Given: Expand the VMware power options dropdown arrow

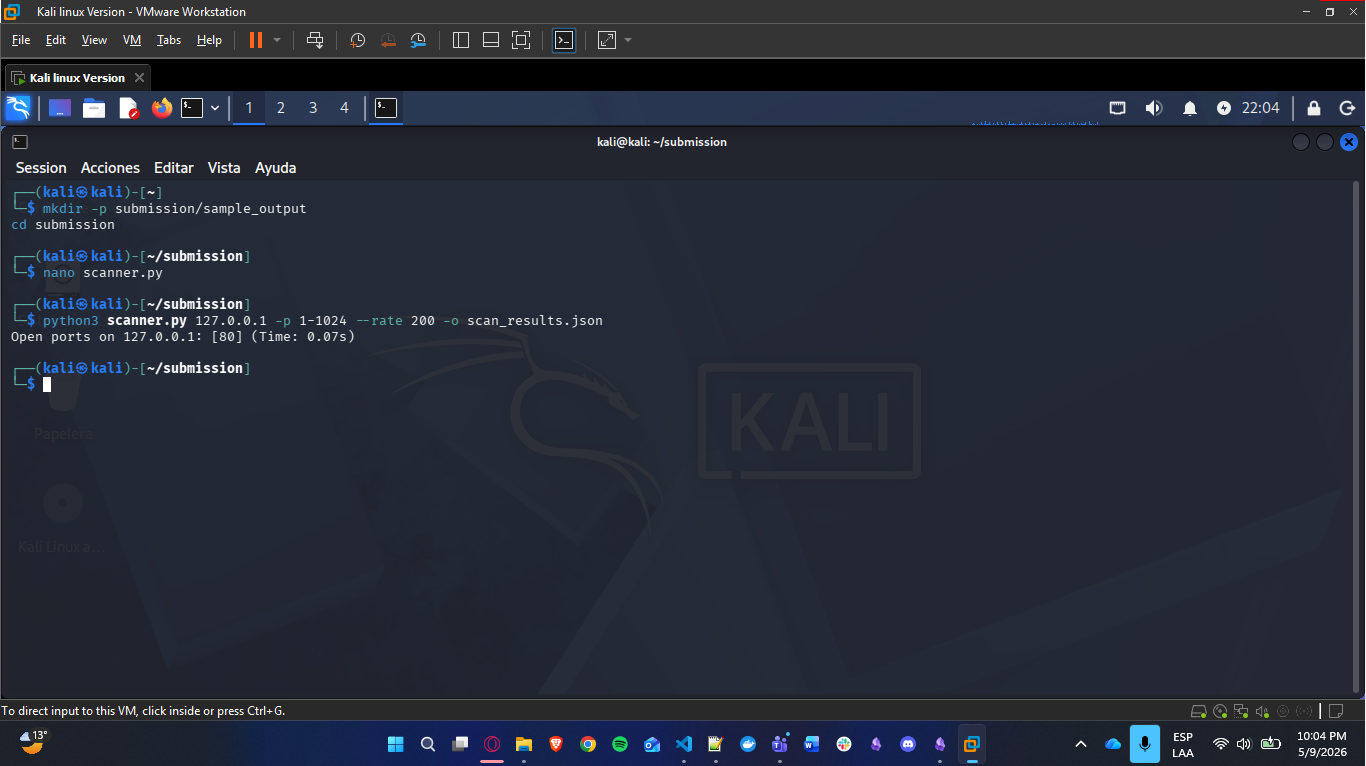Looking at the screenshot, I should [277, 40].
